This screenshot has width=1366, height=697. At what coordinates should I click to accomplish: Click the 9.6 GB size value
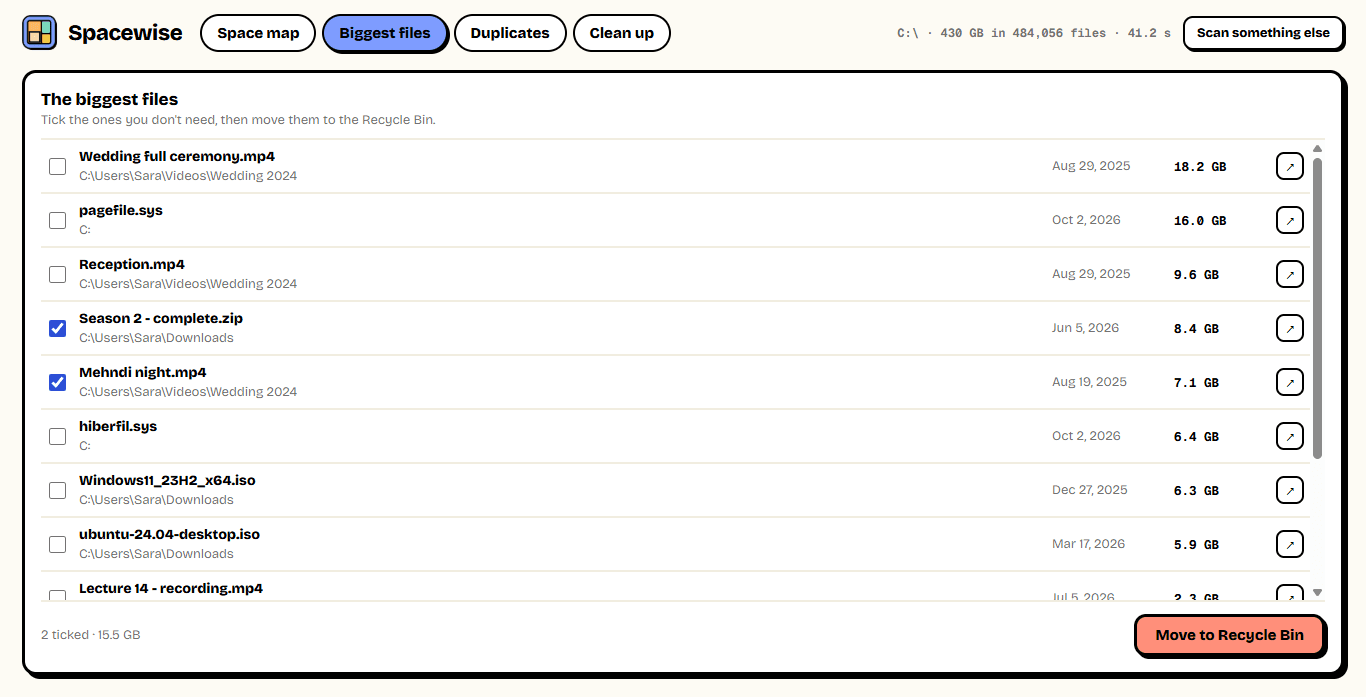point(1196,275)
